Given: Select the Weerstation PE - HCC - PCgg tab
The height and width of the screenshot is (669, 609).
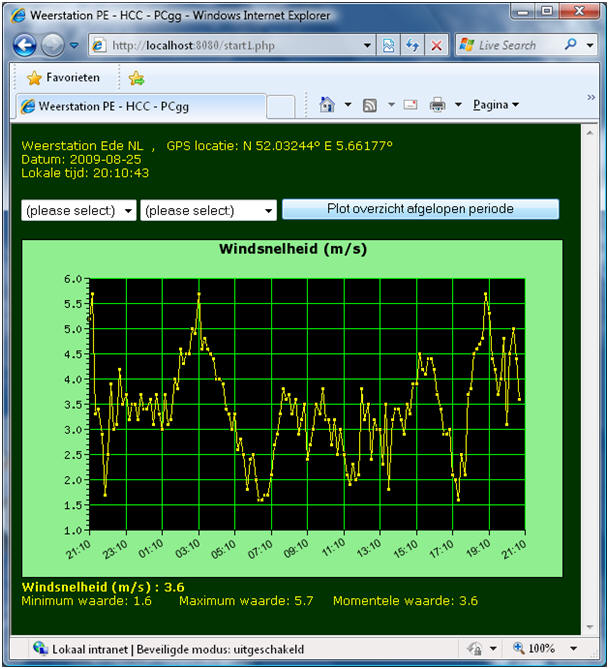Looking at the screenshot, I should pyautogui.click(x=140, y=106).
